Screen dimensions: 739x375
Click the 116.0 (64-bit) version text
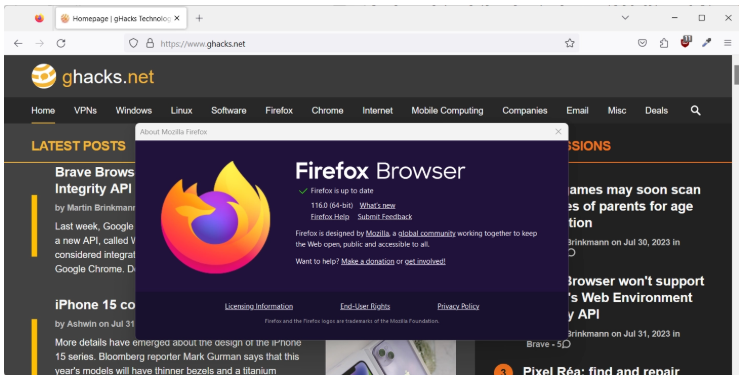point(332,205)
